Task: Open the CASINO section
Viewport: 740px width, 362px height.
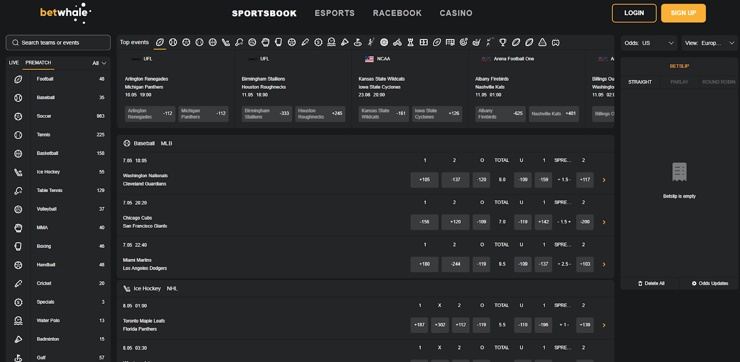Action: [x=456, y=13]
